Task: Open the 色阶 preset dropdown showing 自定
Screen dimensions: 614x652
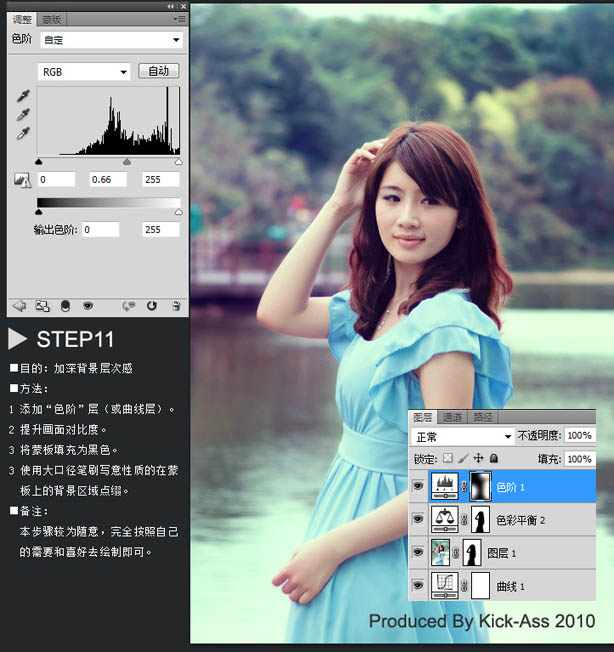Action: pos(111,40)
